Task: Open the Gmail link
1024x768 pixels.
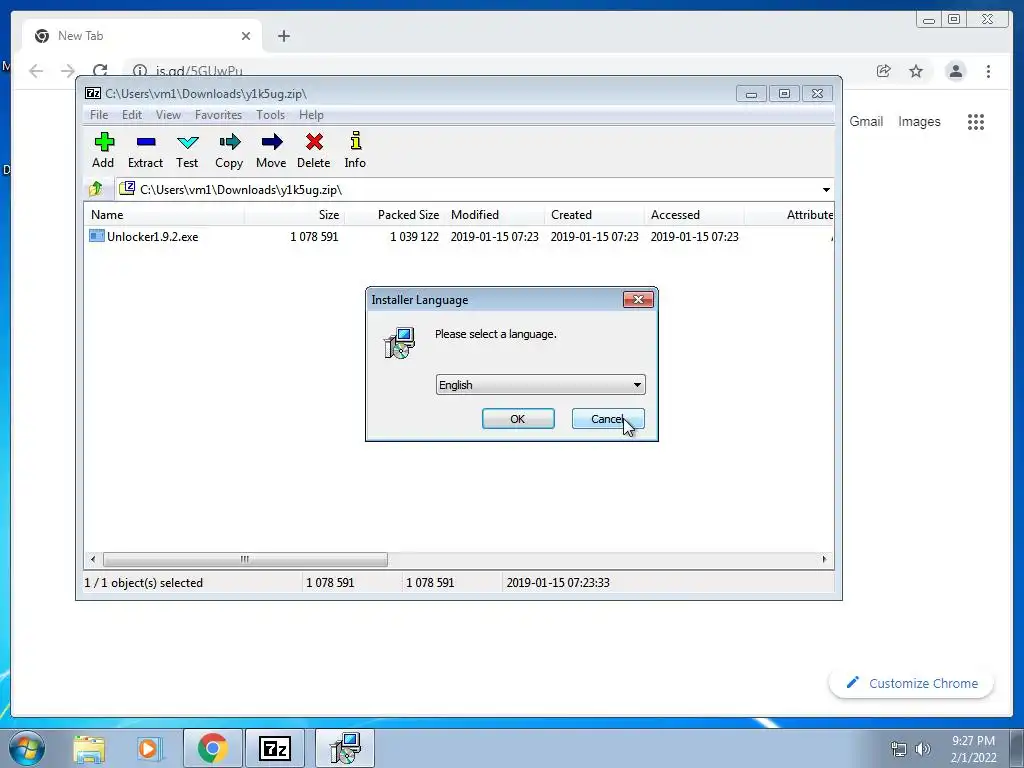Action: [866, 121]
